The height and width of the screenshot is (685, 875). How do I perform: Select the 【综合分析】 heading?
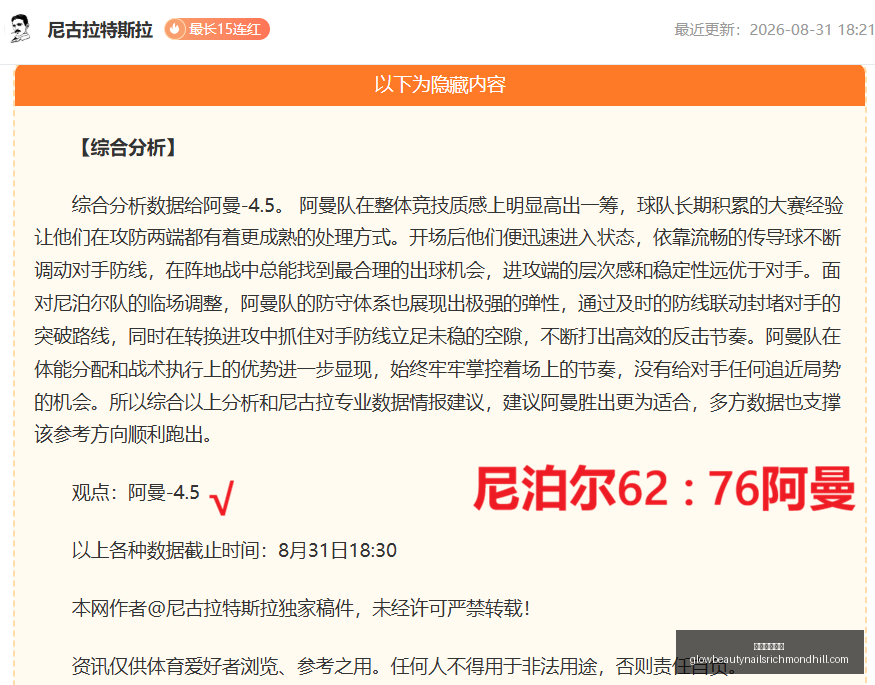point(128,148)
